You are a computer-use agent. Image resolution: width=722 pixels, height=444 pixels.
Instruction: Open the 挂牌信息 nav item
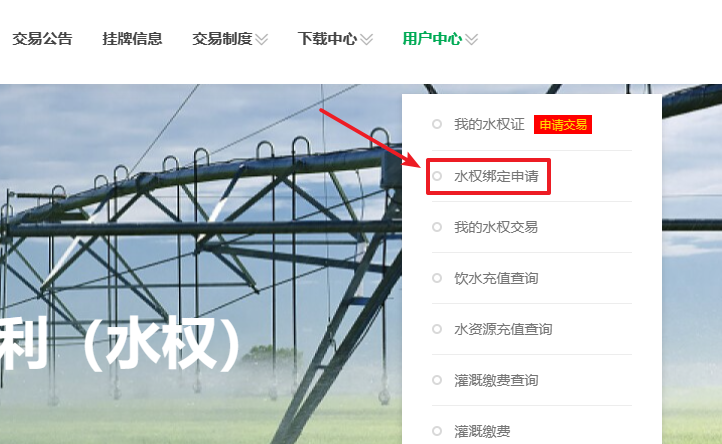(132, 39)
